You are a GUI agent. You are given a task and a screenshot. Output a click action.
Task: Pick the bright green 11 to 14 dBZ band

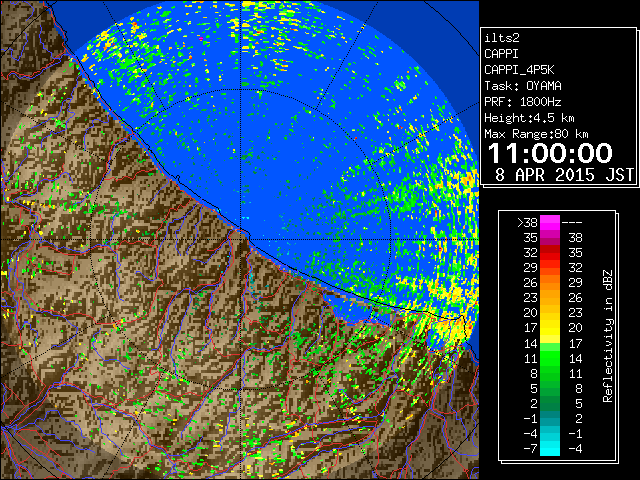[550, 358]
